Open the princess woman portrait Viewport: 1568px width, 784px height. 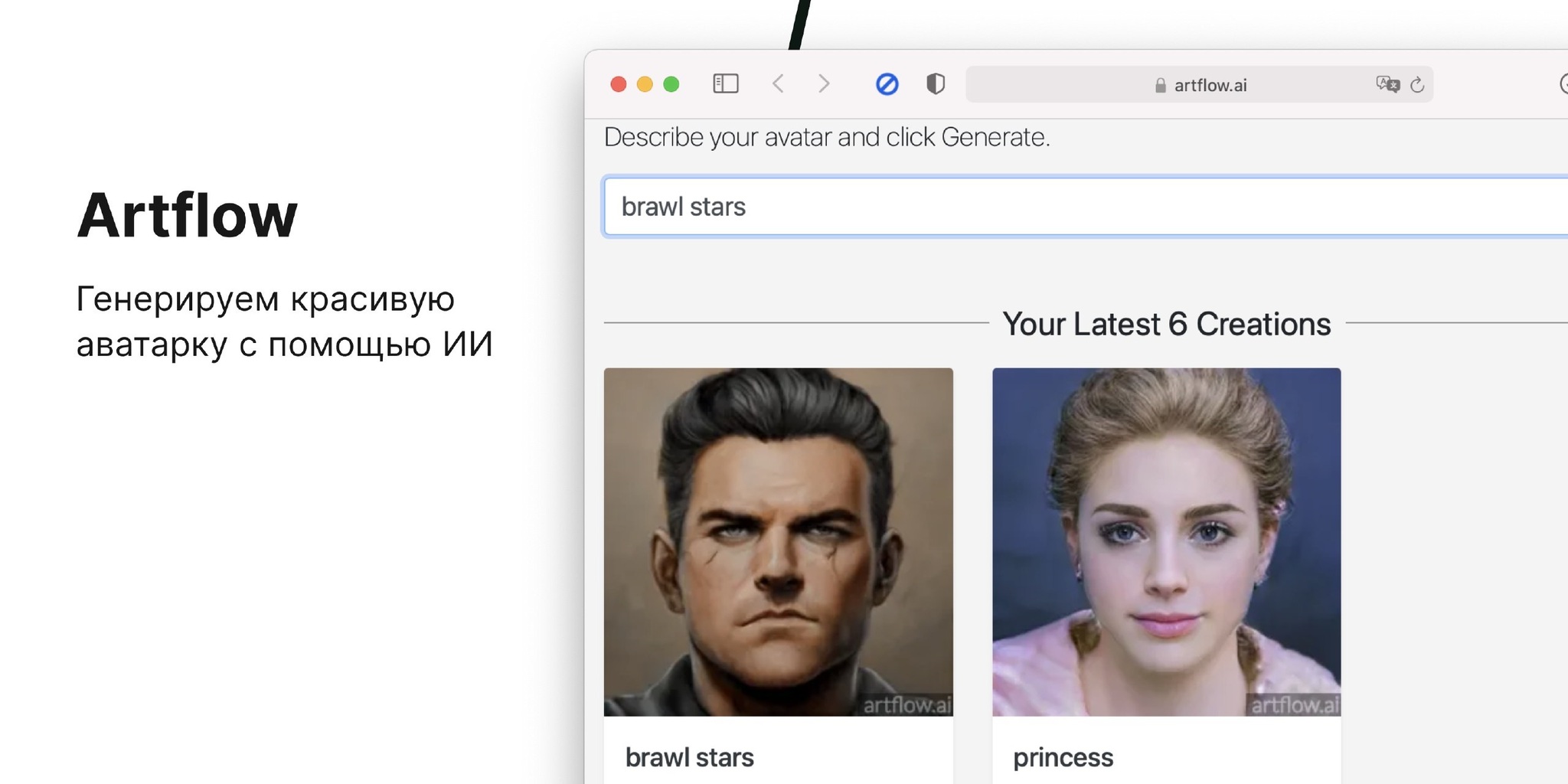click(1167, 542)
